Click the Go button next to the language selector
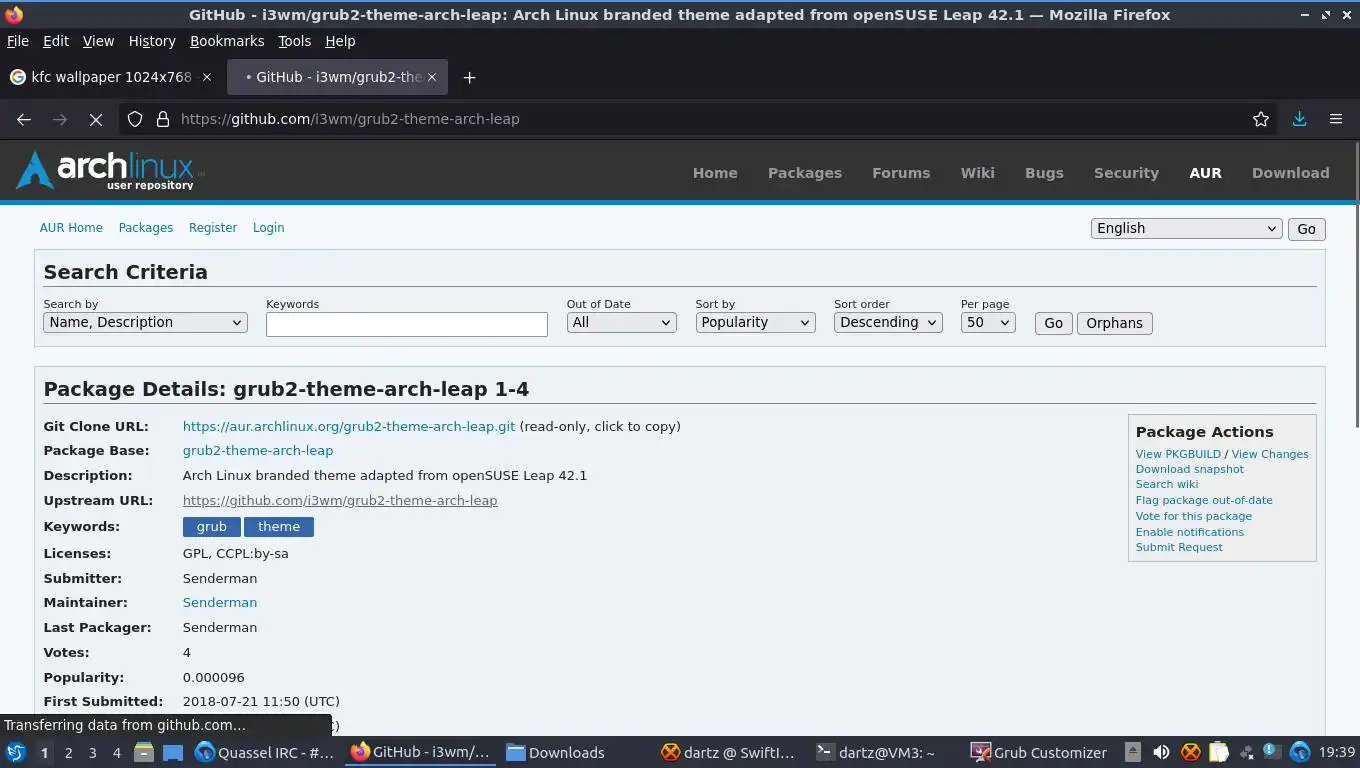The width and height of the screenshot is (1360, 768). click(1307, 229)
